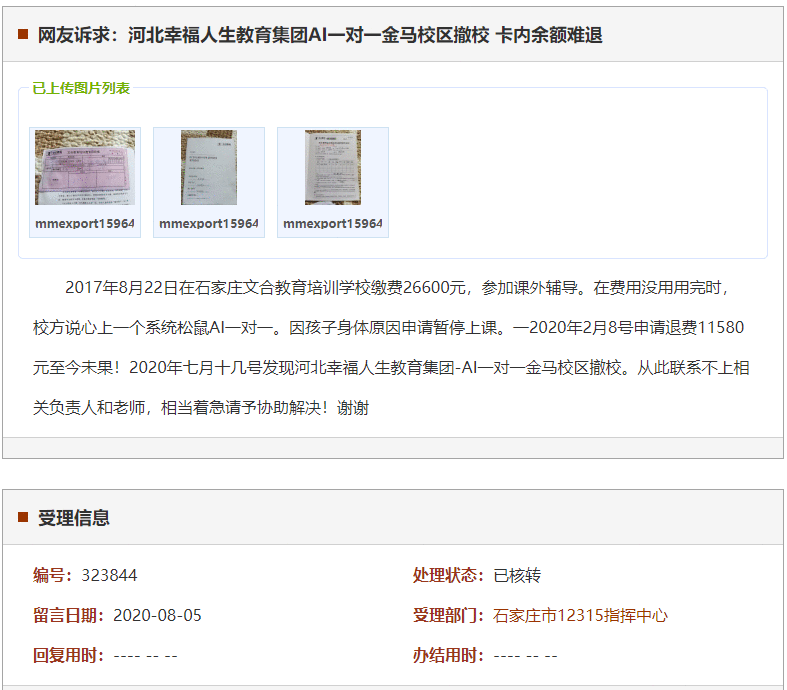
Task: Click the case number 323844
Action: point(109,575)
